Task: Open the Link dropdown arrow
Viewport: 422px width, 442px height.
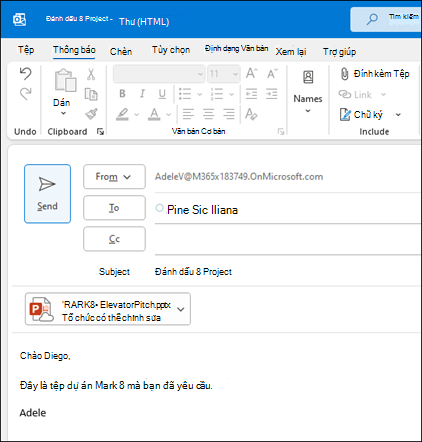Action: point(384,95)
